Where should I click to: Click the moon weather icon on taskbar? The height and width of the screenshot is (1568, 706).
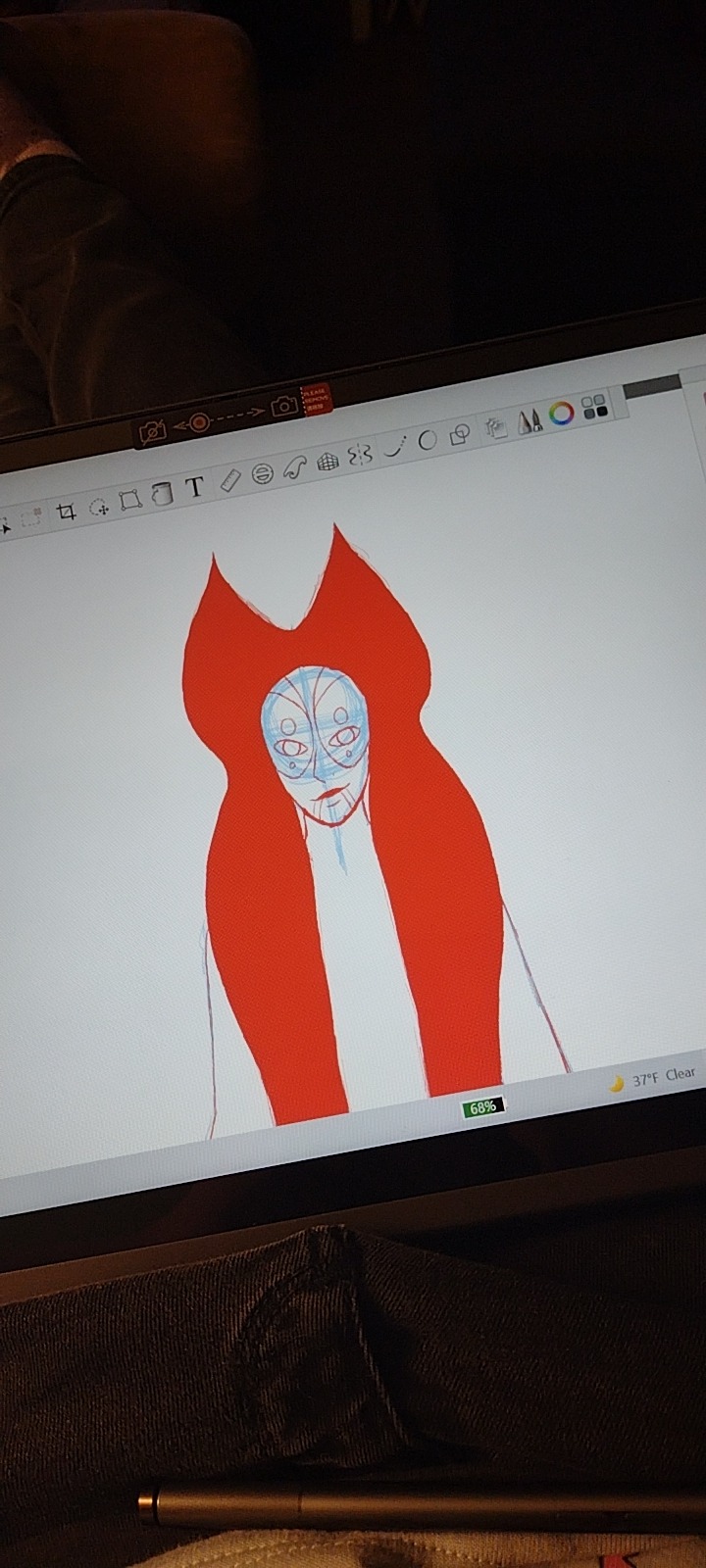pyautogui.click(x=617, y=1083)
